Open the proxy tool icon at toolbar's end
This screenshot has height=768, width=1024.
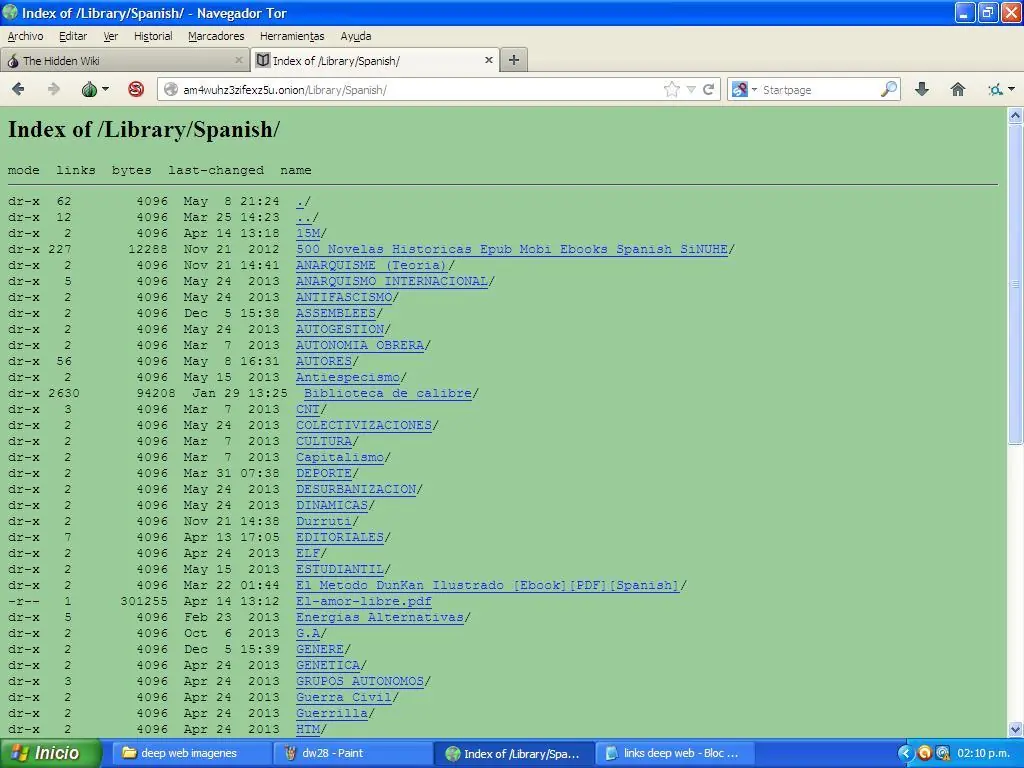pyautogui.click(x=996, y=89)
